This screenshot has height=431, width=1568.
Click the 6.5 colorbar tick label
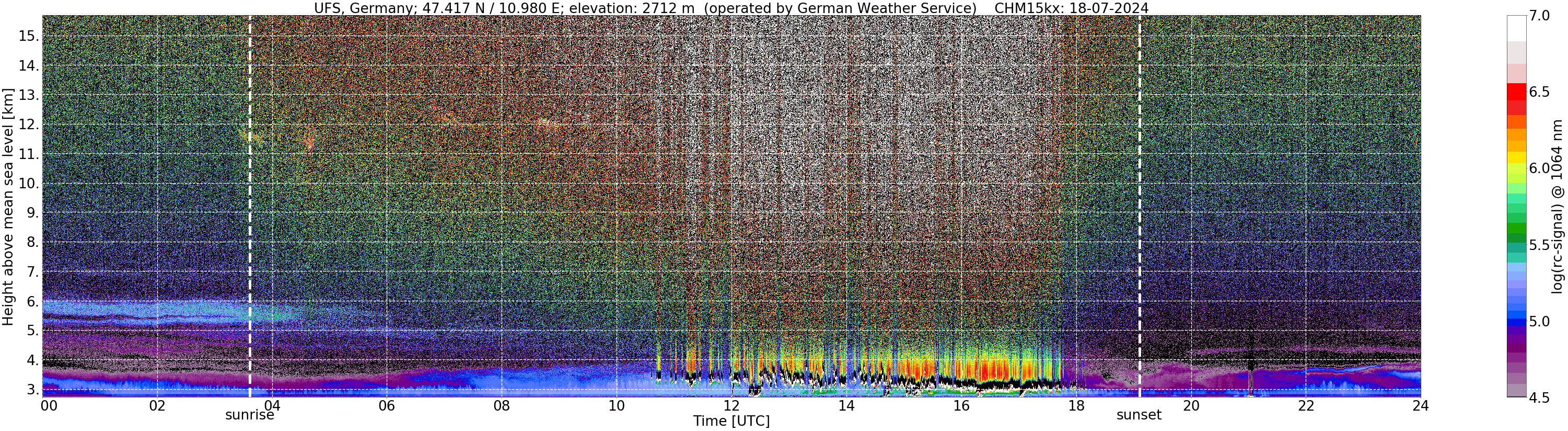(x=1539, y=92)
